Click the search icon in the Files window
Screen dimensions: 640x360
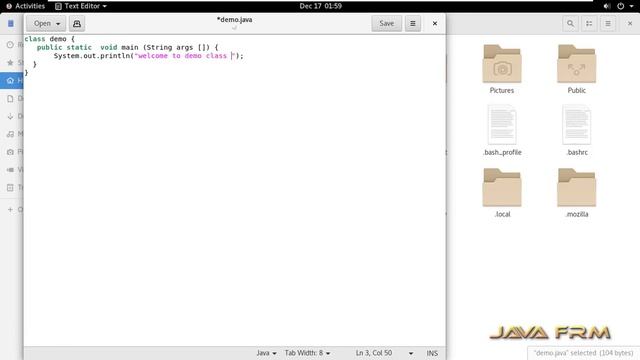(x=570, y=24)
